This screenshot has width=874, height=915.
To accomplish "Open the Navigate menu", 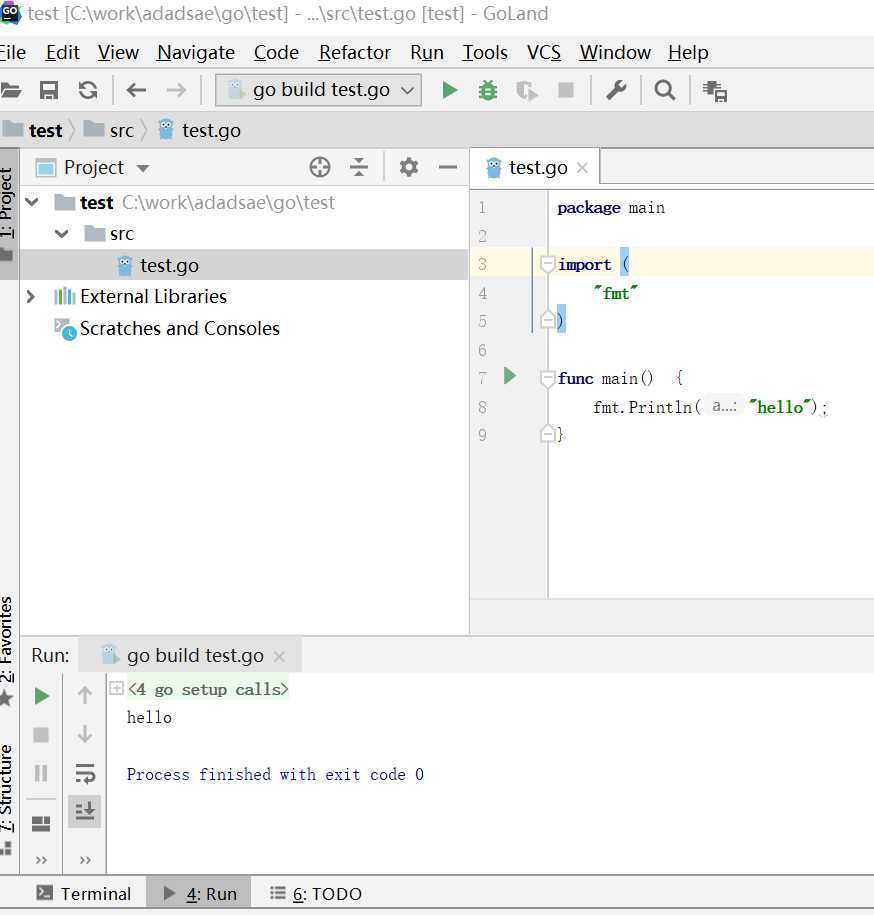I will (x=196, y=53).
